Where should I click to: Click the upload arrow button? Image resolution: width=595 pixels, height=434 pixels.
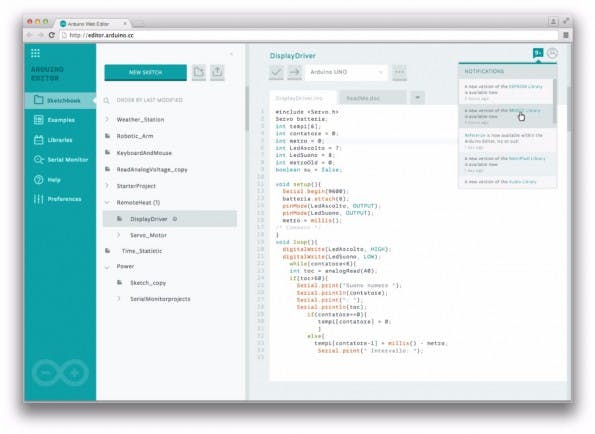[294, 72]
